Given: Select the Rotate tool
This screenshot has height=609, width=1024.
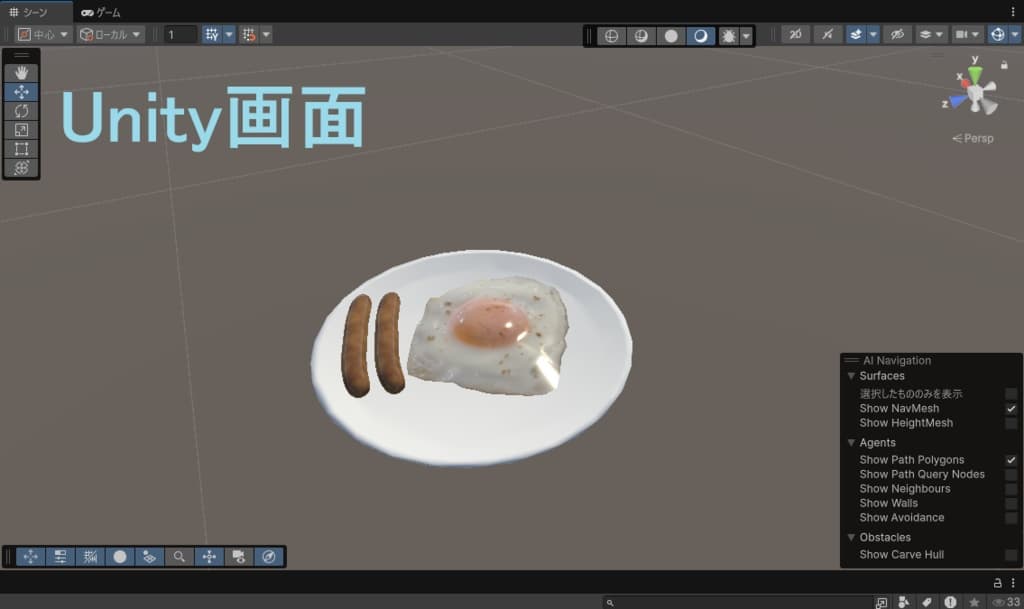Looking at the screenshot, I should (21, 111).
